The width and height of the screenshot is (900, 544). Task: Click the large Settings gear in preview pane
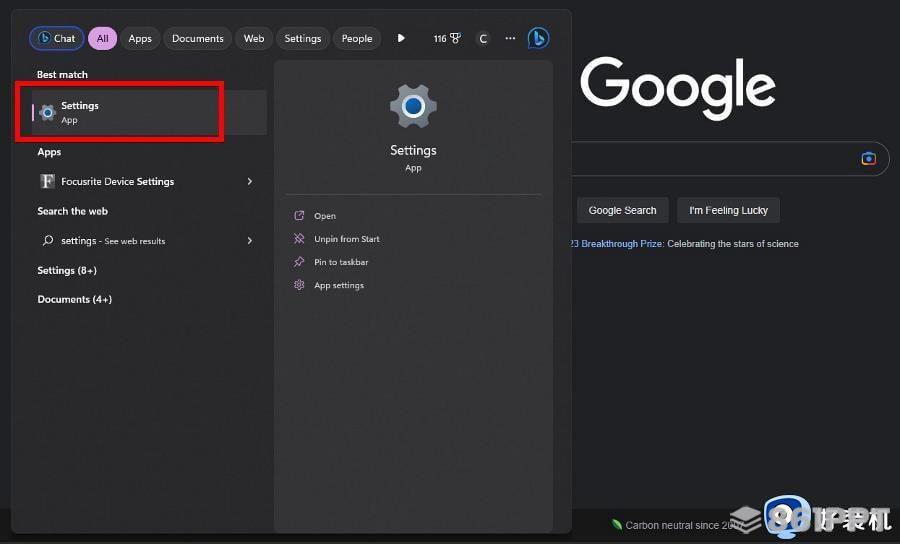[413, 106]
